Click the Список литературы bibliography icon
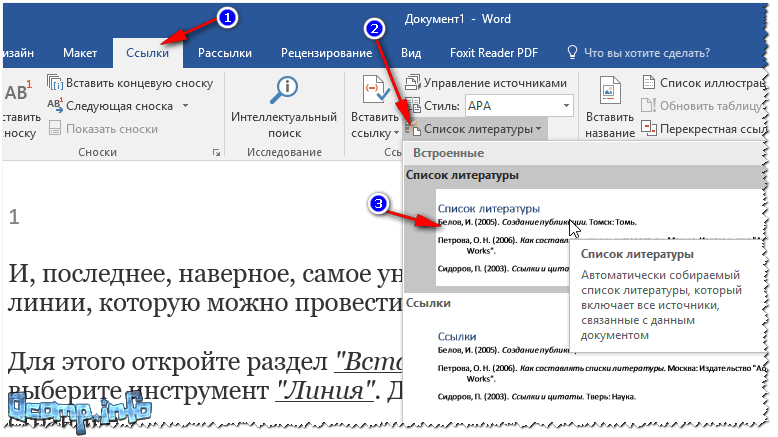 pyautogui.click(x=413, y=128)
